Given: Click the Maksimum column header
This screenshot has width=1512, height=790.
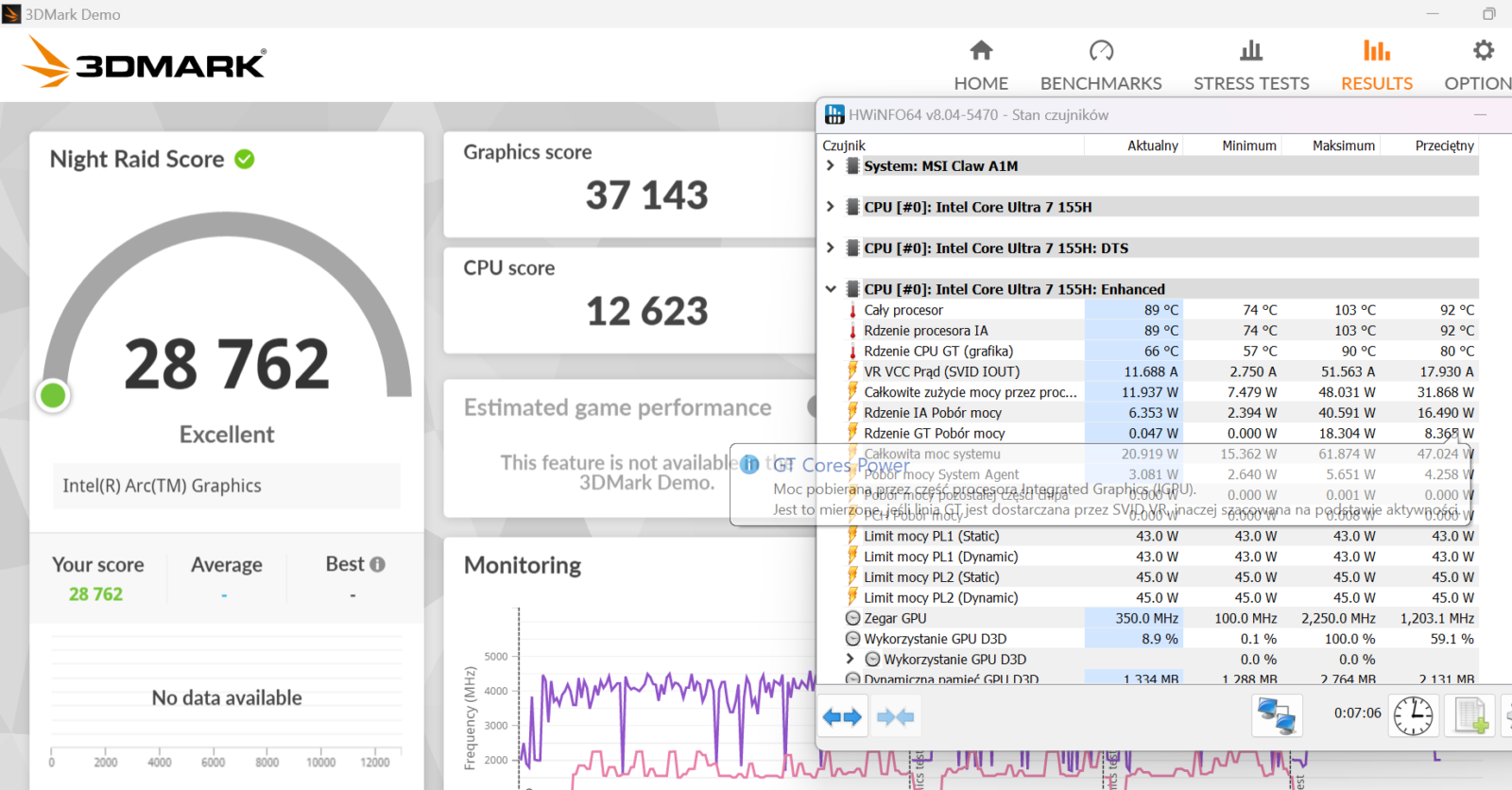Looking at the screenshot, I should (1343, 146).
